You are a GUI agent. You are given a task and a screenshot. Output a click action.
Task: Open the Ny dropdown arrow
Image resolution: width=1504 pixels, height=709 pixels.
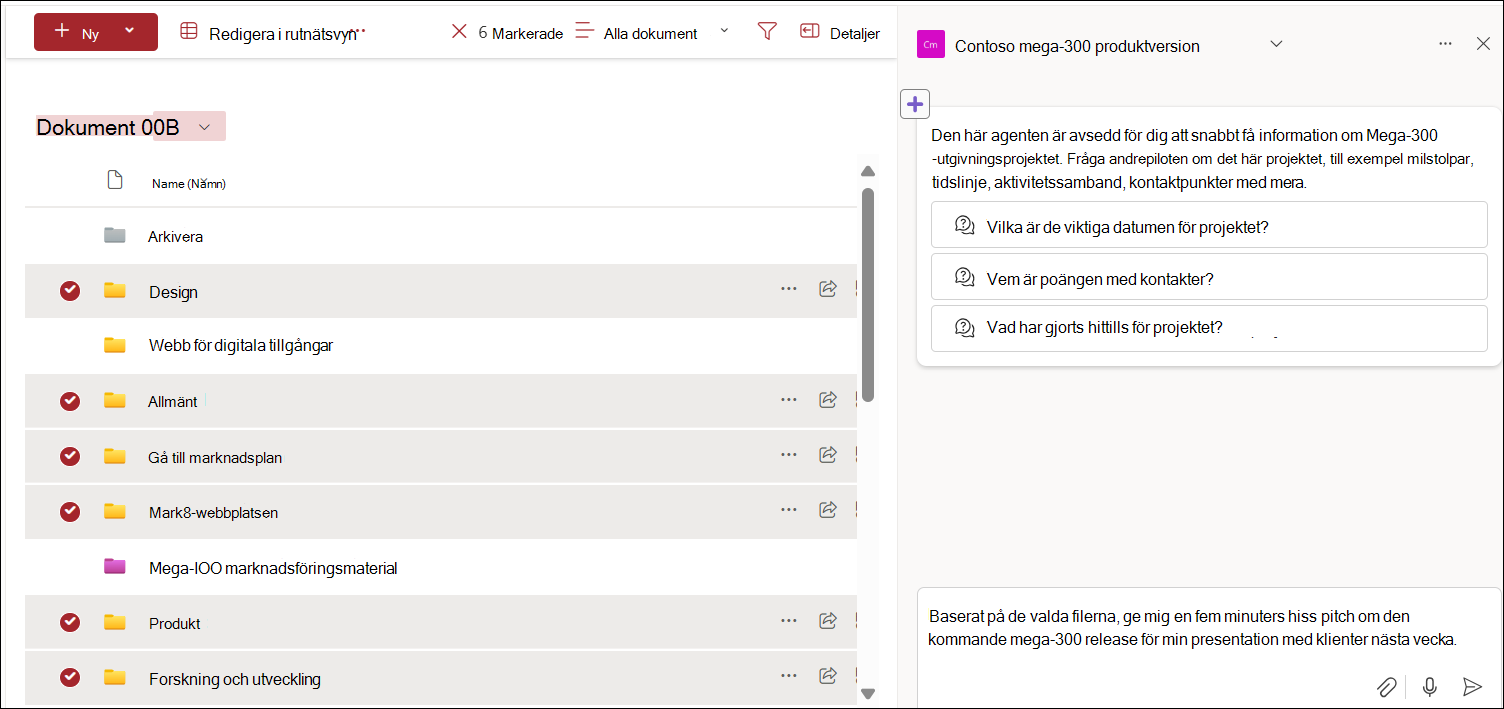(129, 31)
